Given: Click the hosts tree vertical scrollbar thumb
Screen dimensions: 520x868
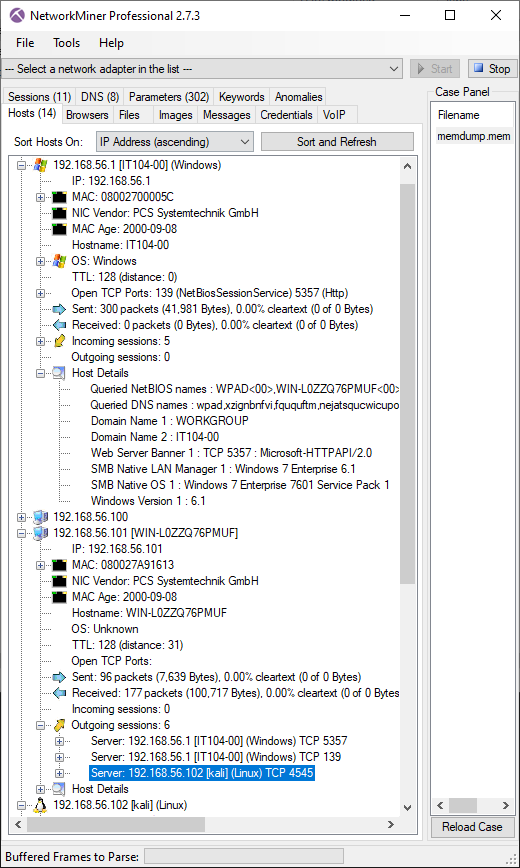Looking at the screenshot, I should coord(407,384).
